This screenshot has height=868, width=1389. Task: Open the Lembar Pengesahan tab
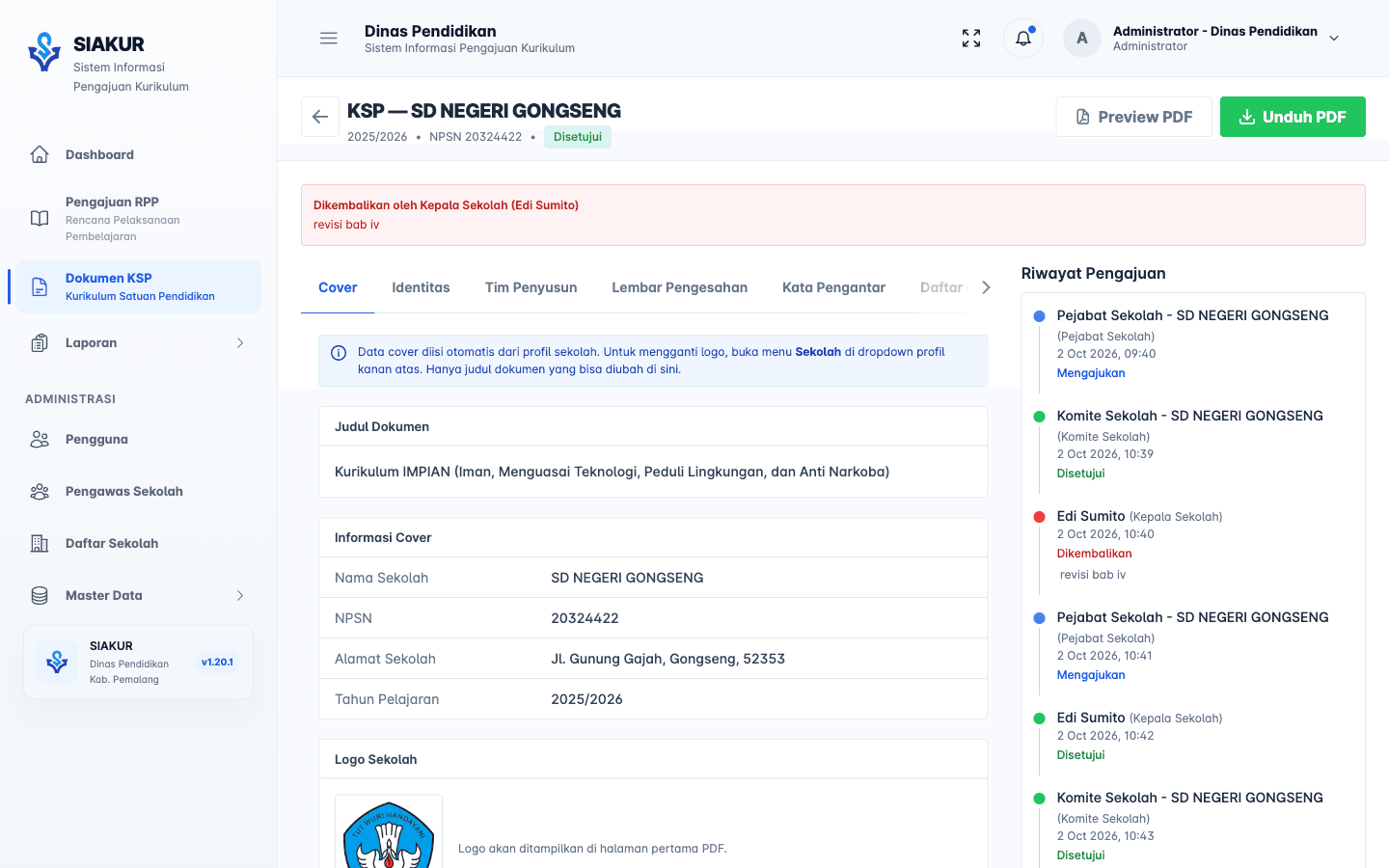pyautogui.click(x=680, y=287)
